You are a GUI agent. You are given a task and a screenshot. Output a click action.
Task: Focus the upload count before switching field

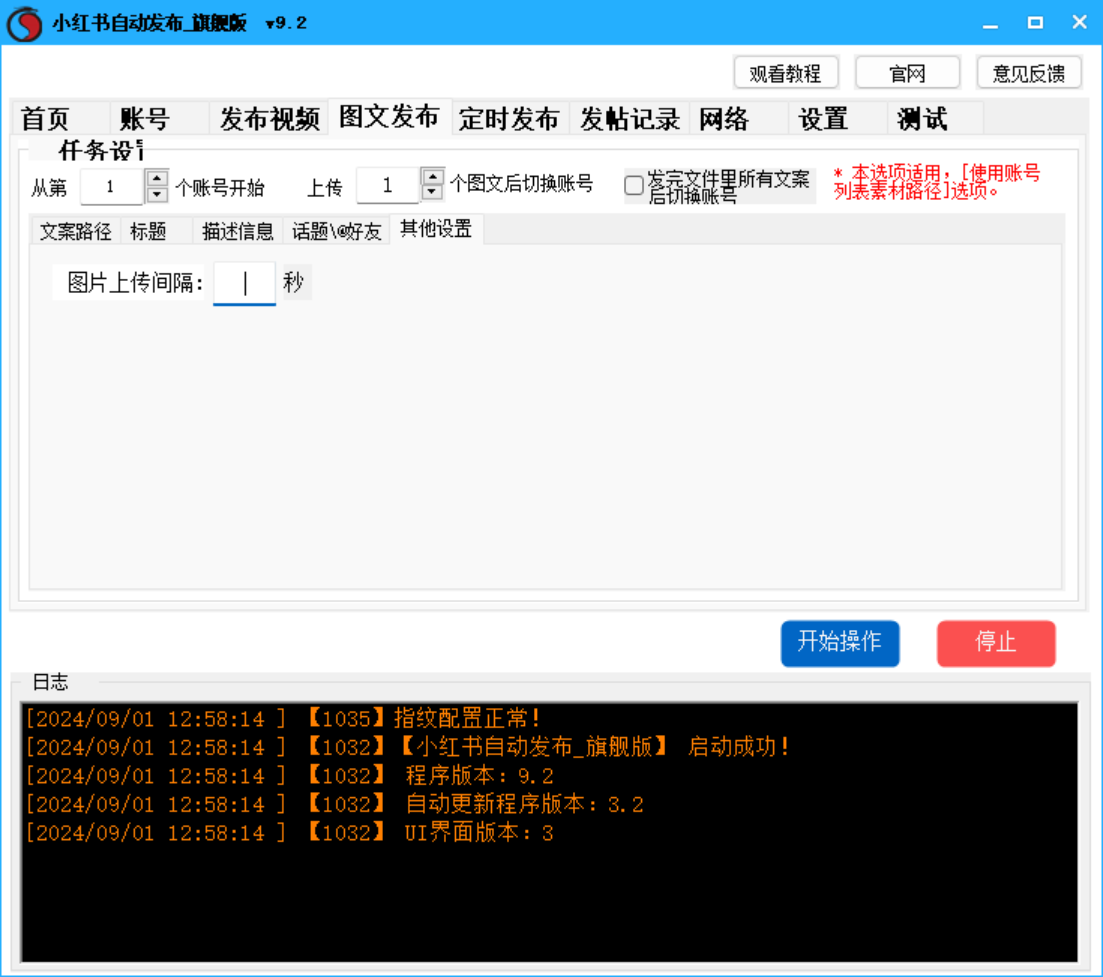coord(388,186)
